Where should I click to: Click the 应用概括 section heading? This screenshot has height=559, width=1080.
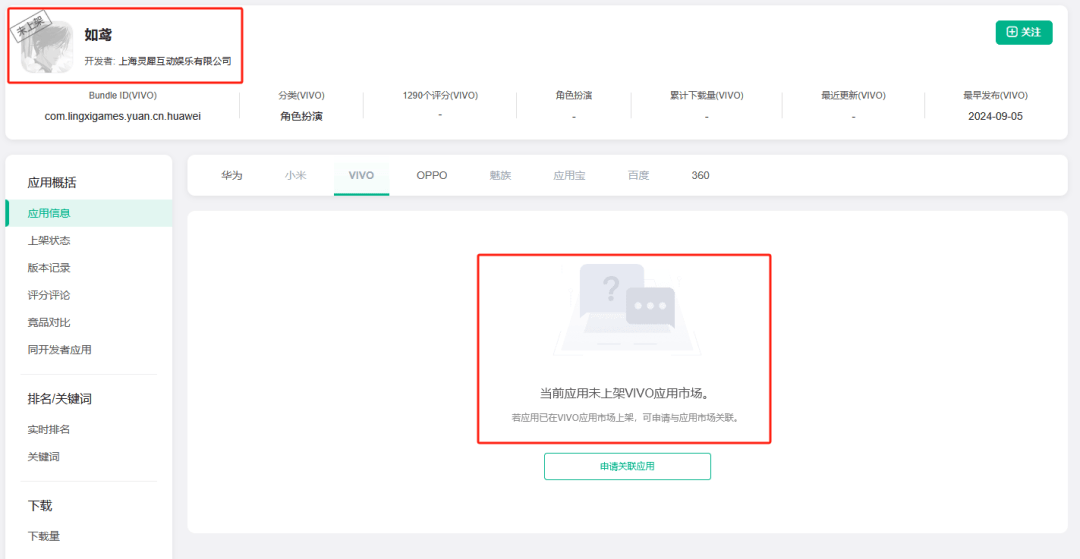52,183
